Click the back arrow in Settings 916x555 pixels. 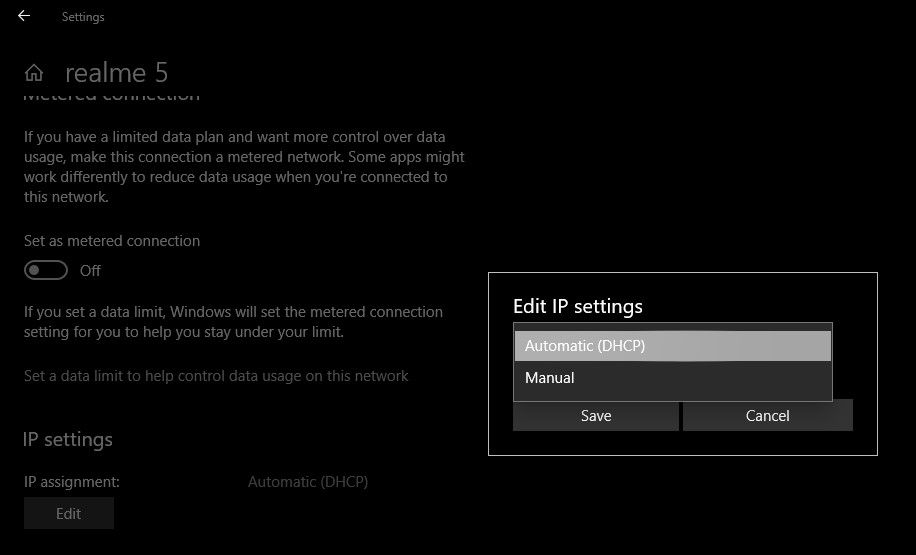tap(24, 16)
